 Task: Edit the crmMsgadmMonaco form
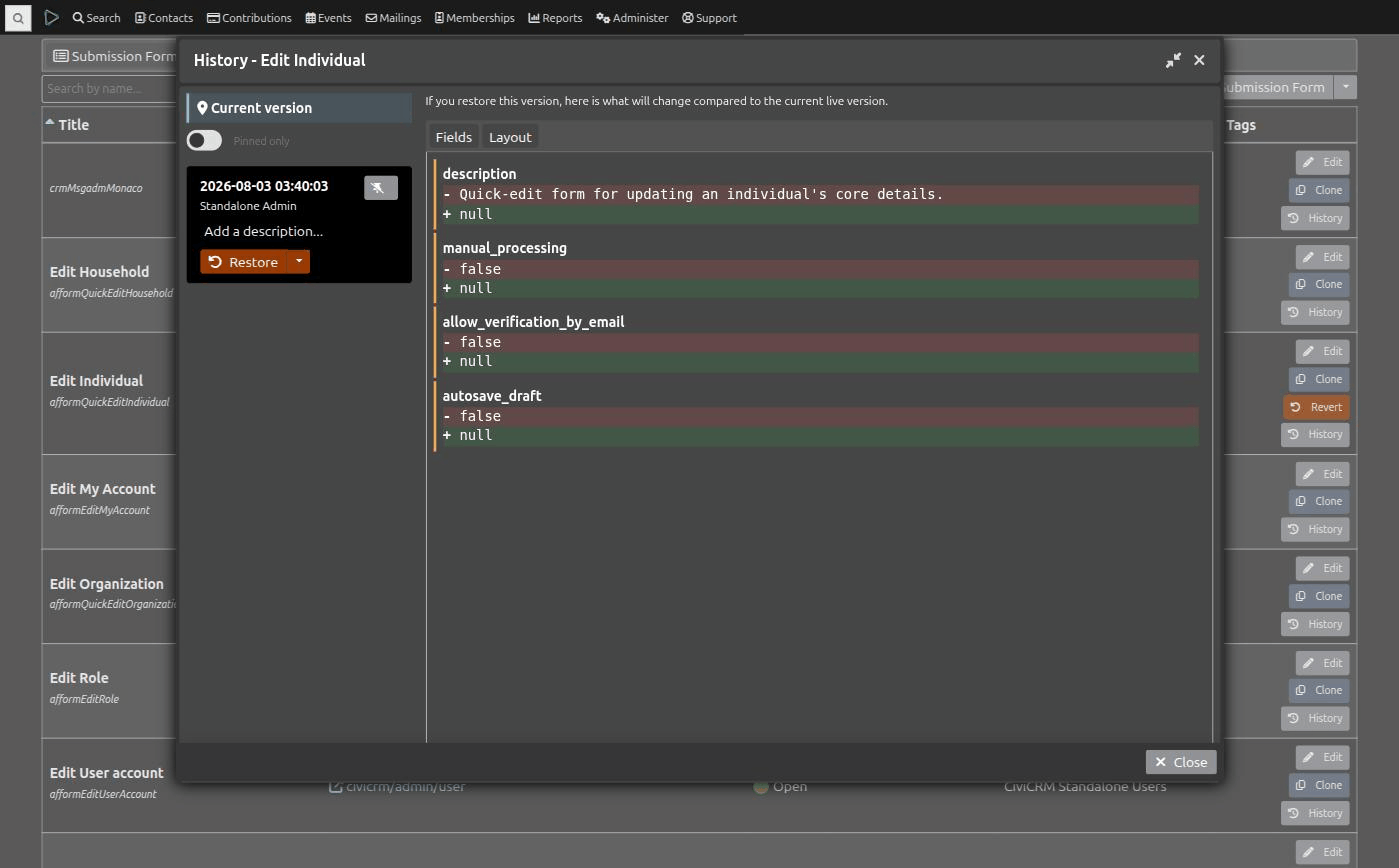(x=1323, y=162)
